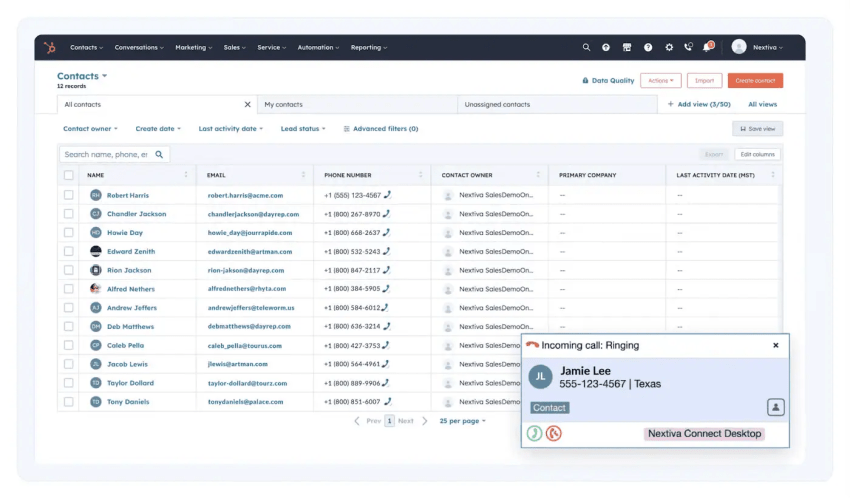Click the Edit columns button

tap(757, 154)
